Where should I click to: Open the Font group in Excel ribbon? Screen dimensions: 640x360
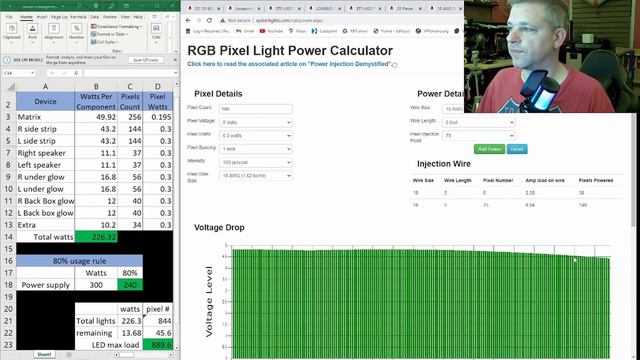coord(33,33)
